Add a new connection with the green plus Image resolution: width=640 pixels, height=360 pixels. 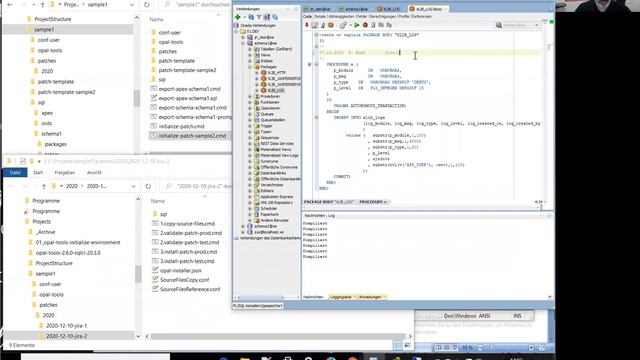[238, 17]
